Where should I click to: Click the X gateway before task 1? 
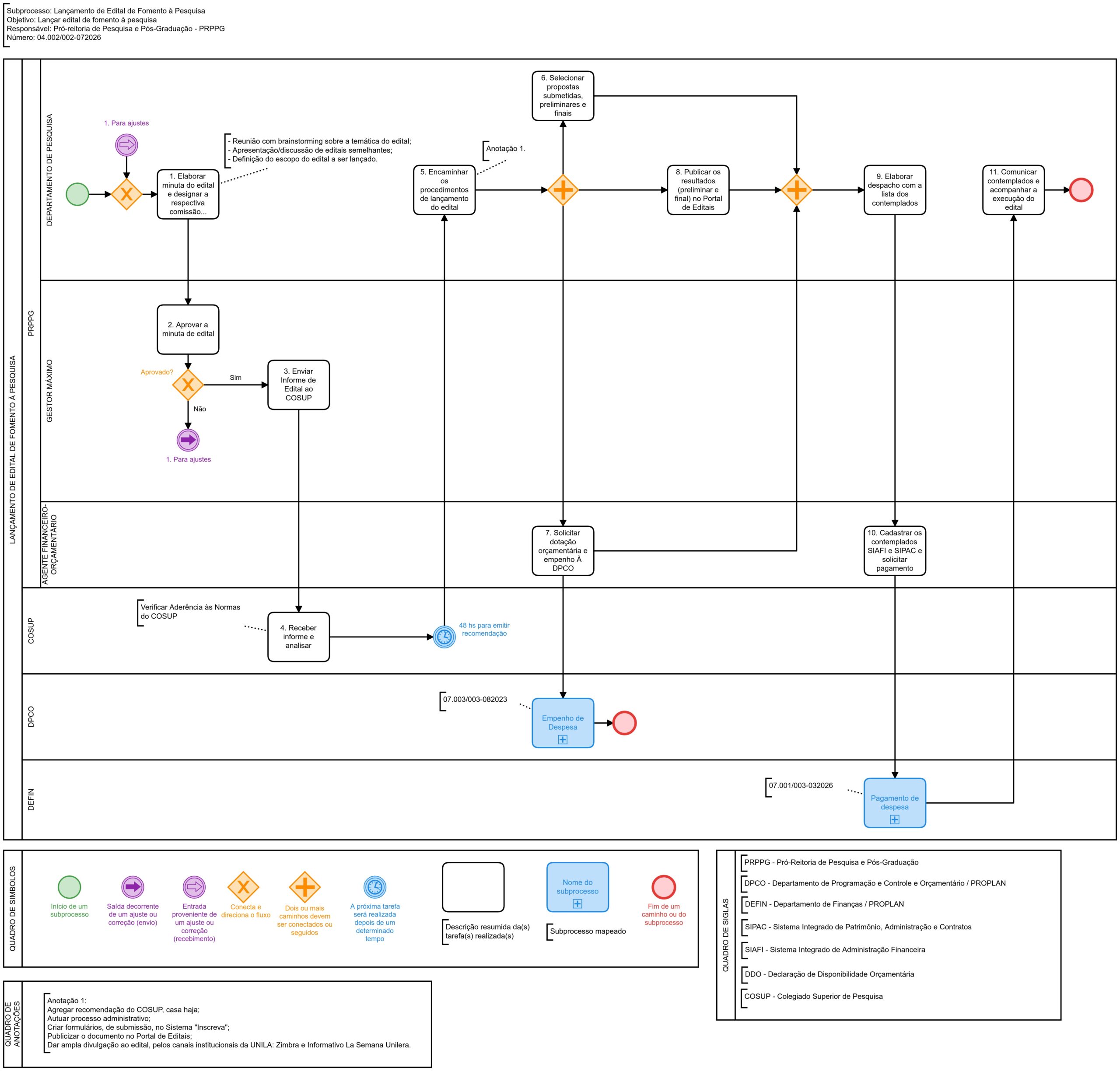(x=127, y=194)
